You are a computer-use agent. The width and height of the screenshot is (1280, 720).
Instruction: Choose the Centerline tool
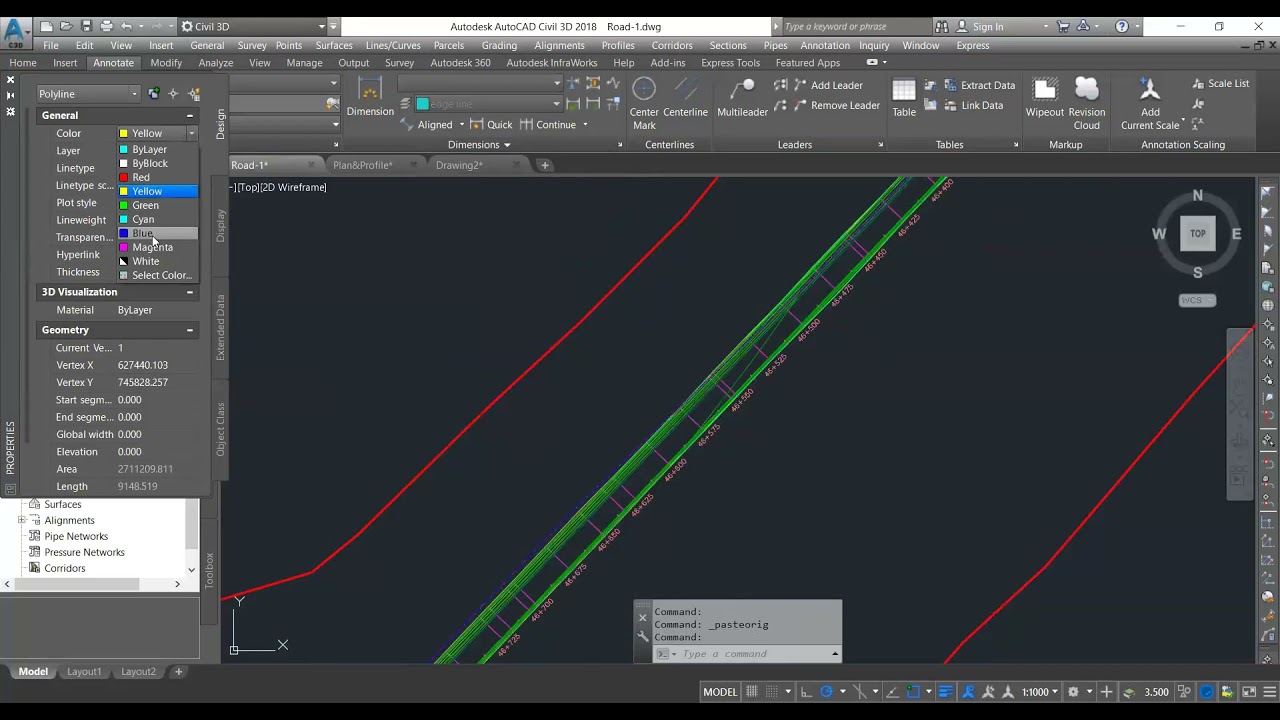pyautogui.click(x=685, y=99)
